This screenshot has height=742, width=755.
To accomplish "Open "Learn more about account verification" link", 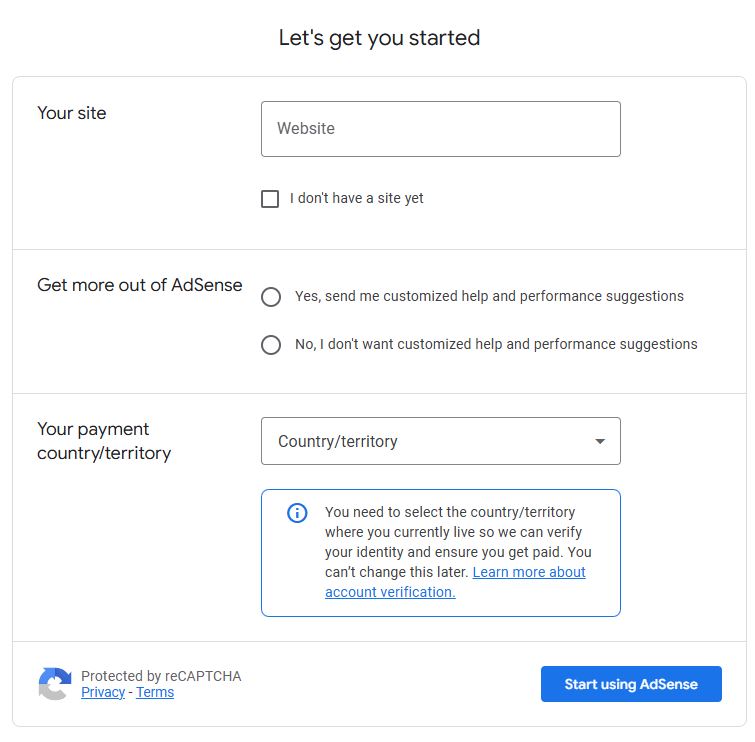I will pos(455,582).
